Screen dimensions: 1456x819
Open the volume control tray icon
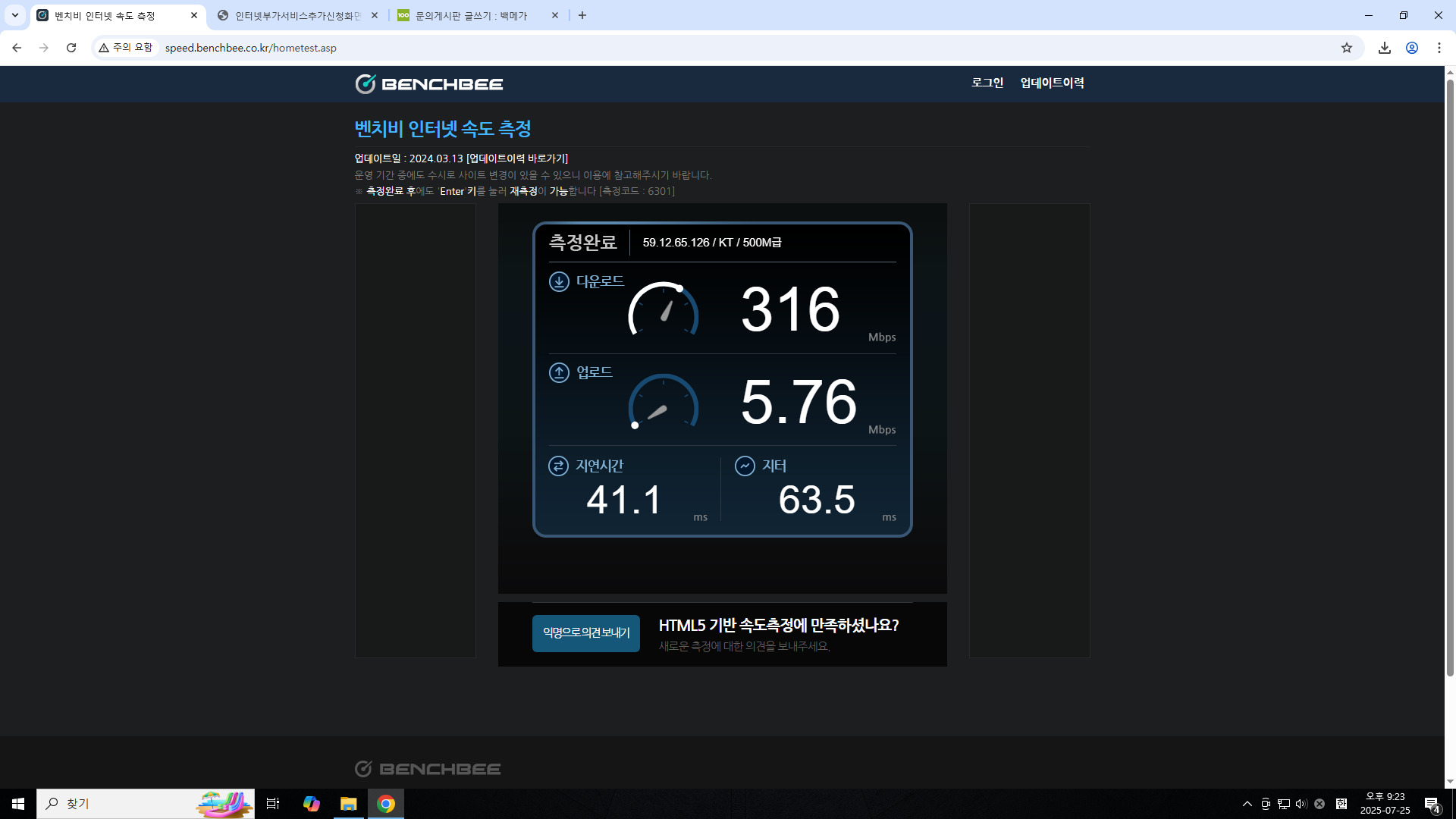coord(1301,804)
